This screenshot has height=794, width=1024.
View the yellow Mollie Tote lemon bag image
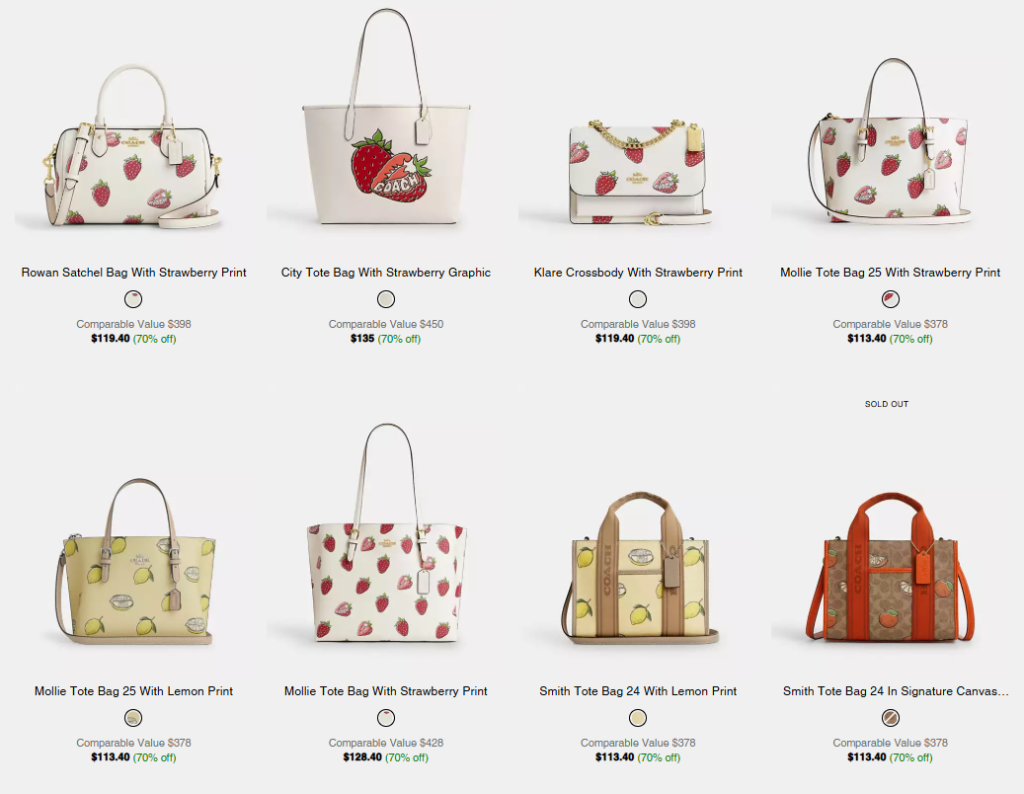point(135,562)
